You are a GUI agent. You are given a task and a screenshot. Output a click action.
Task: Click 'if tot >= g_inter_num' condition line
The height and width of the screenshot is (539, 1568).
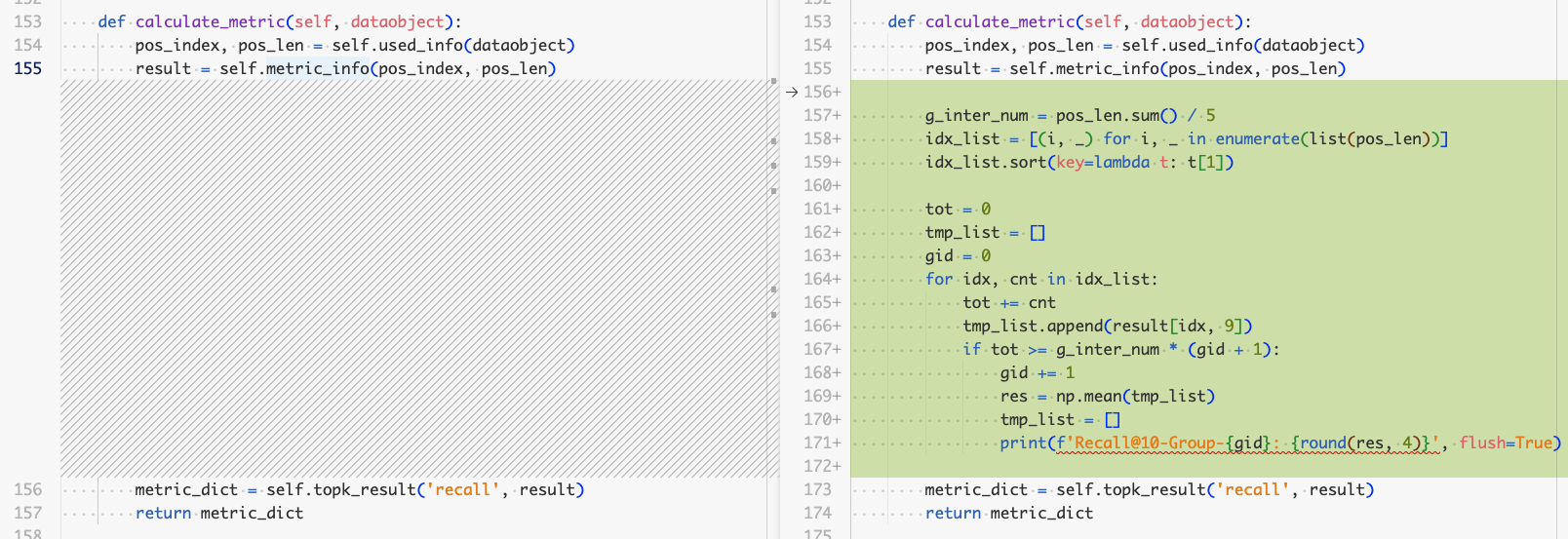1121,349
